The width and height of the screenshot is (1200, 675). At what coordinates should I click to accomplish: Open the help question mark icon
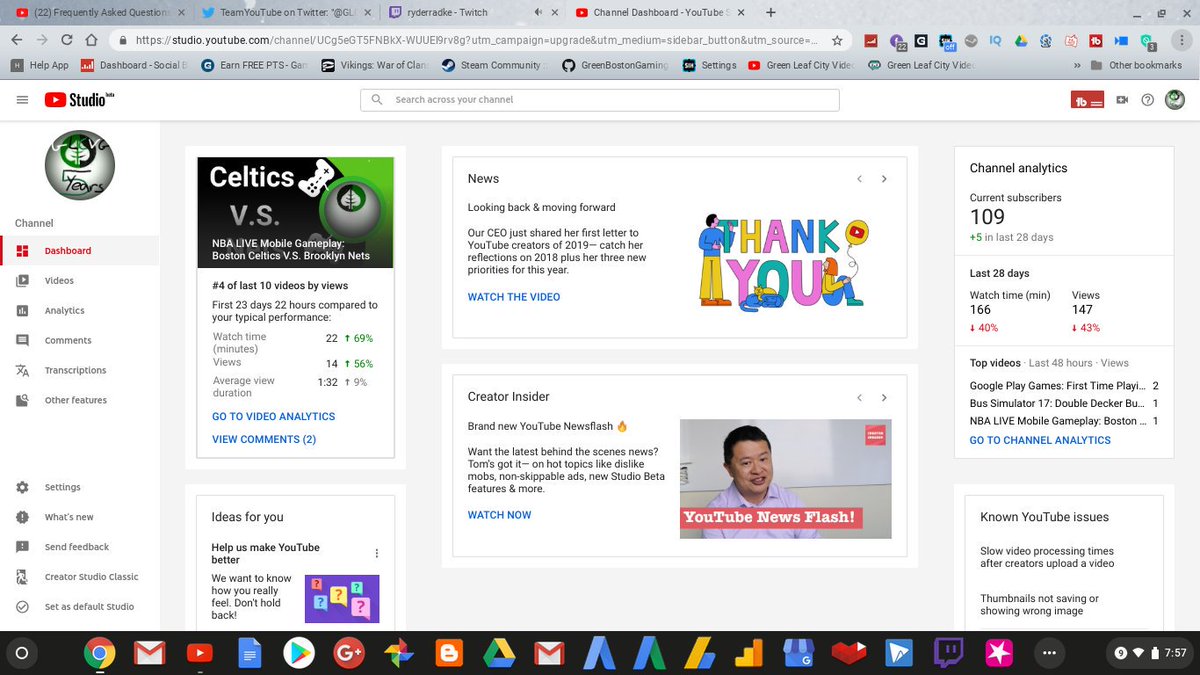click(x=1148, y=100)
